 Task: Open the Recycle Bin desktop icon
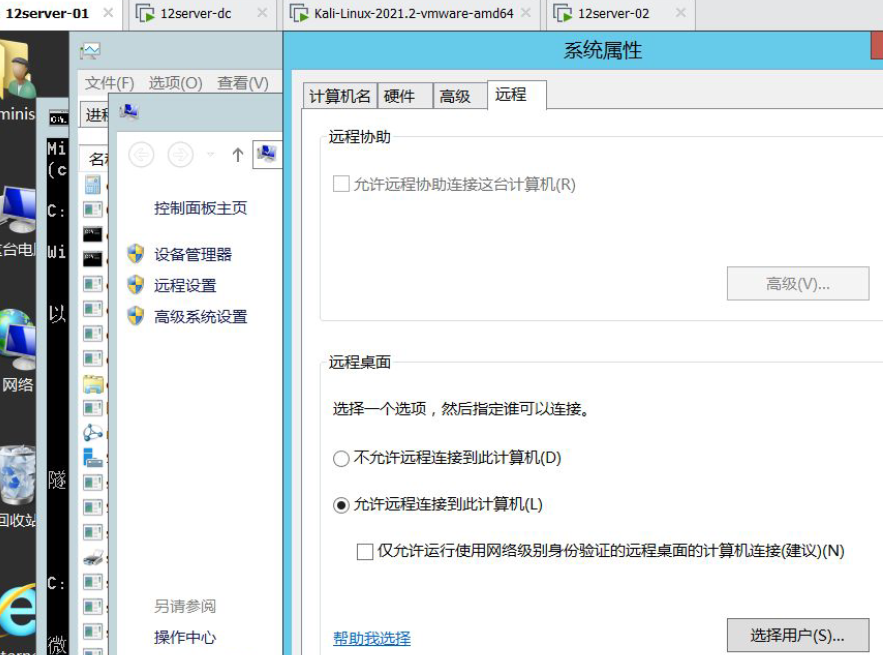18,478
